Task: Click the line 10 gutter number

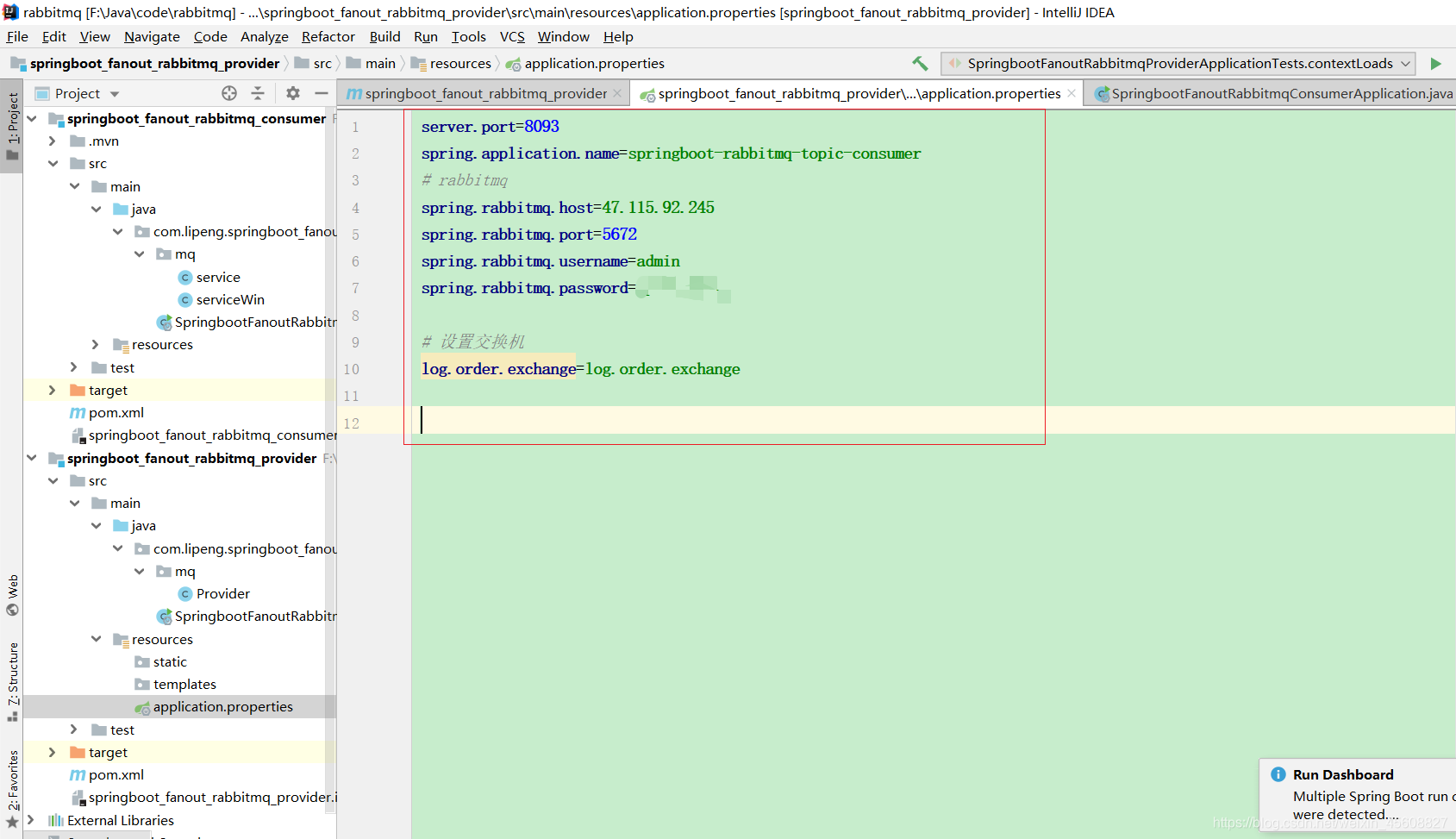Action: pos(352,369)
